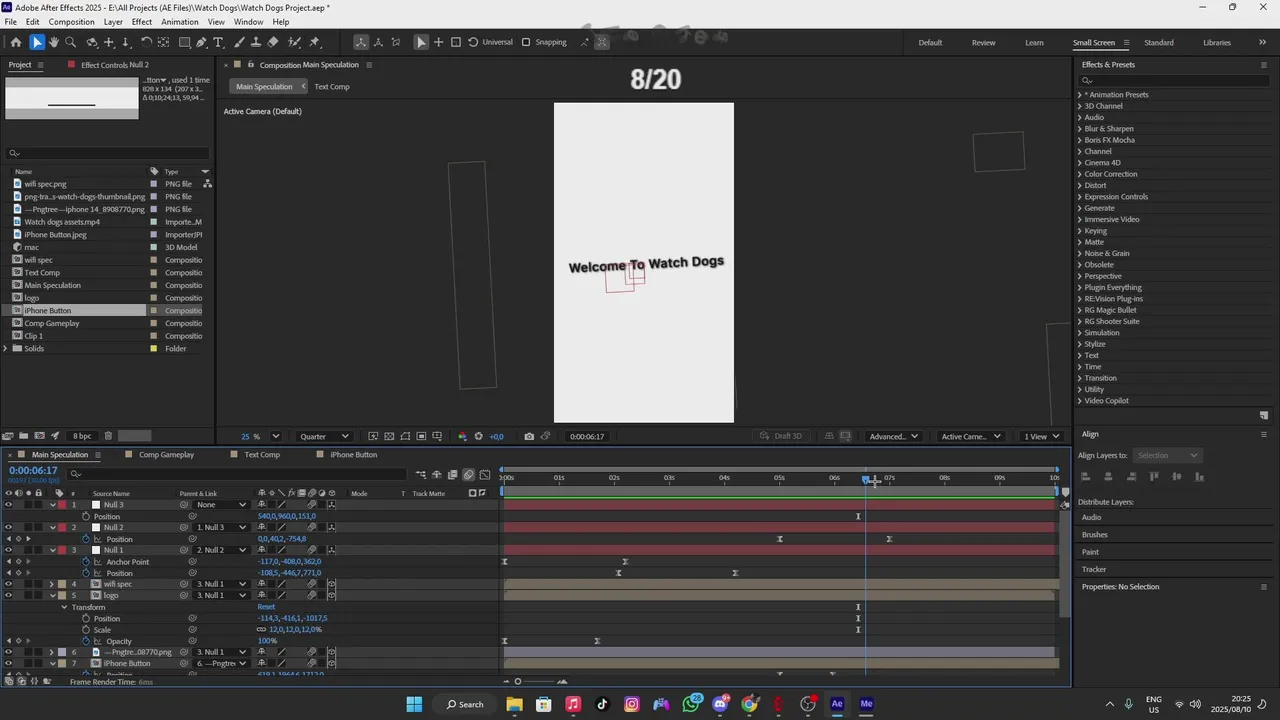Open After Effects from Windows taskbar

tap(837, 704)
